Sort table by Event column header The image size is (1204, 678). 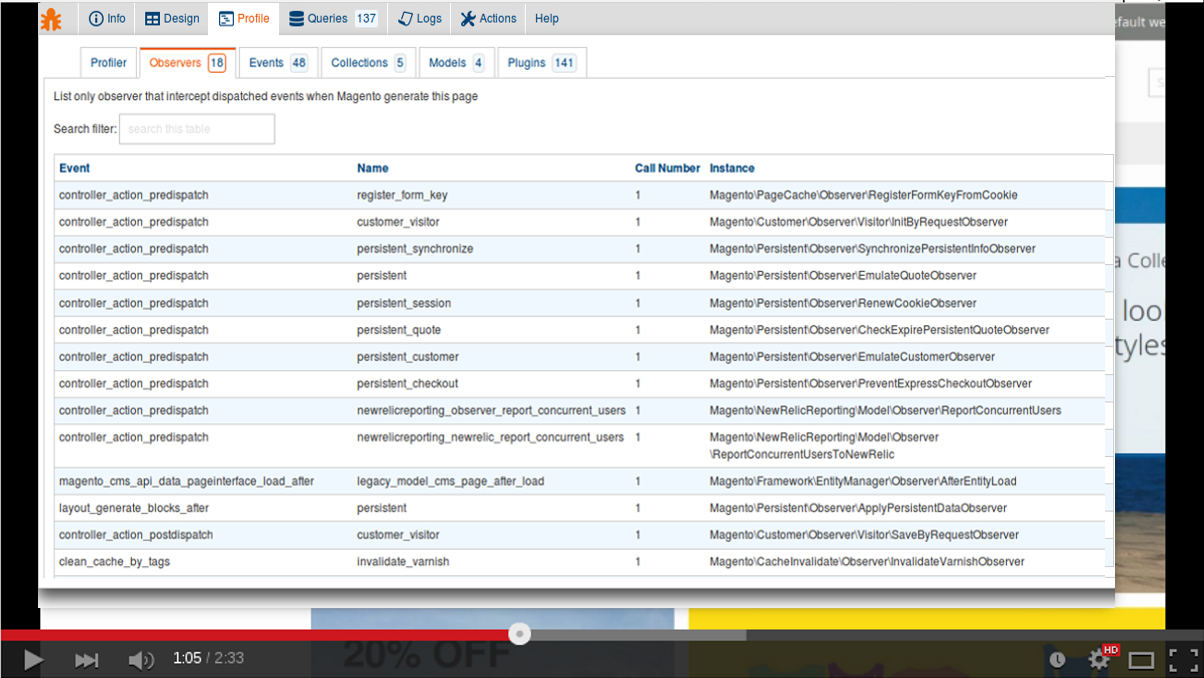74,168
